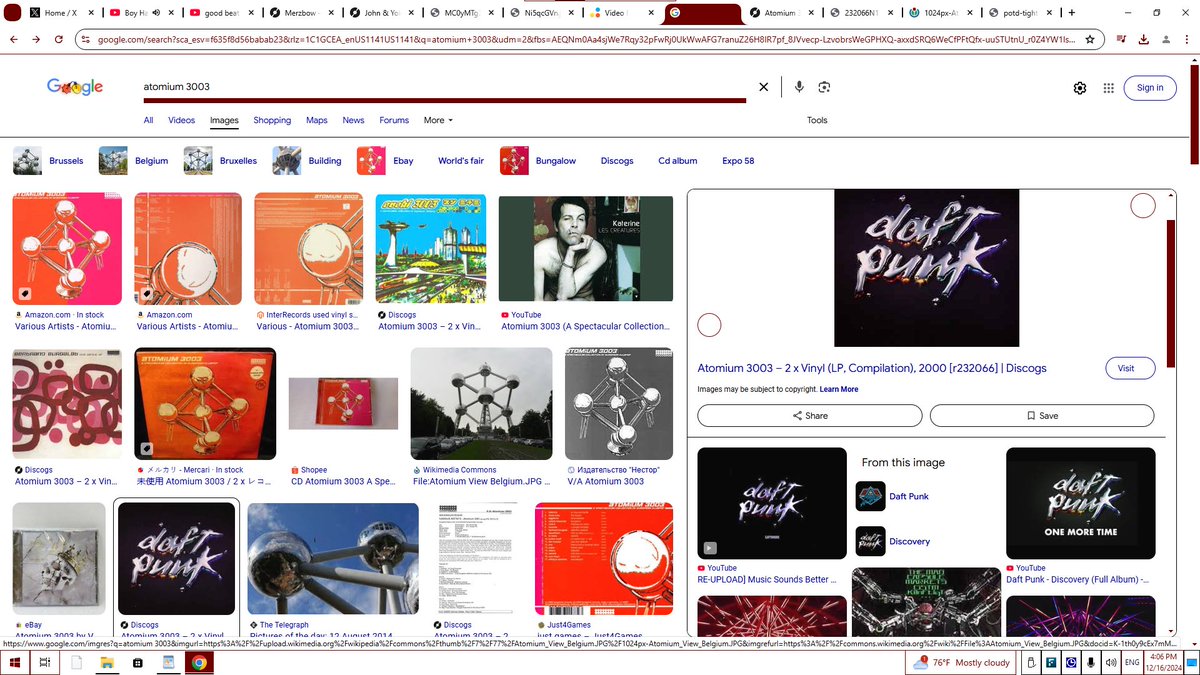Image resolution: width=1200 pixels, height=675 pixels.
Task: Reload the page
Action: pos(59,39)
